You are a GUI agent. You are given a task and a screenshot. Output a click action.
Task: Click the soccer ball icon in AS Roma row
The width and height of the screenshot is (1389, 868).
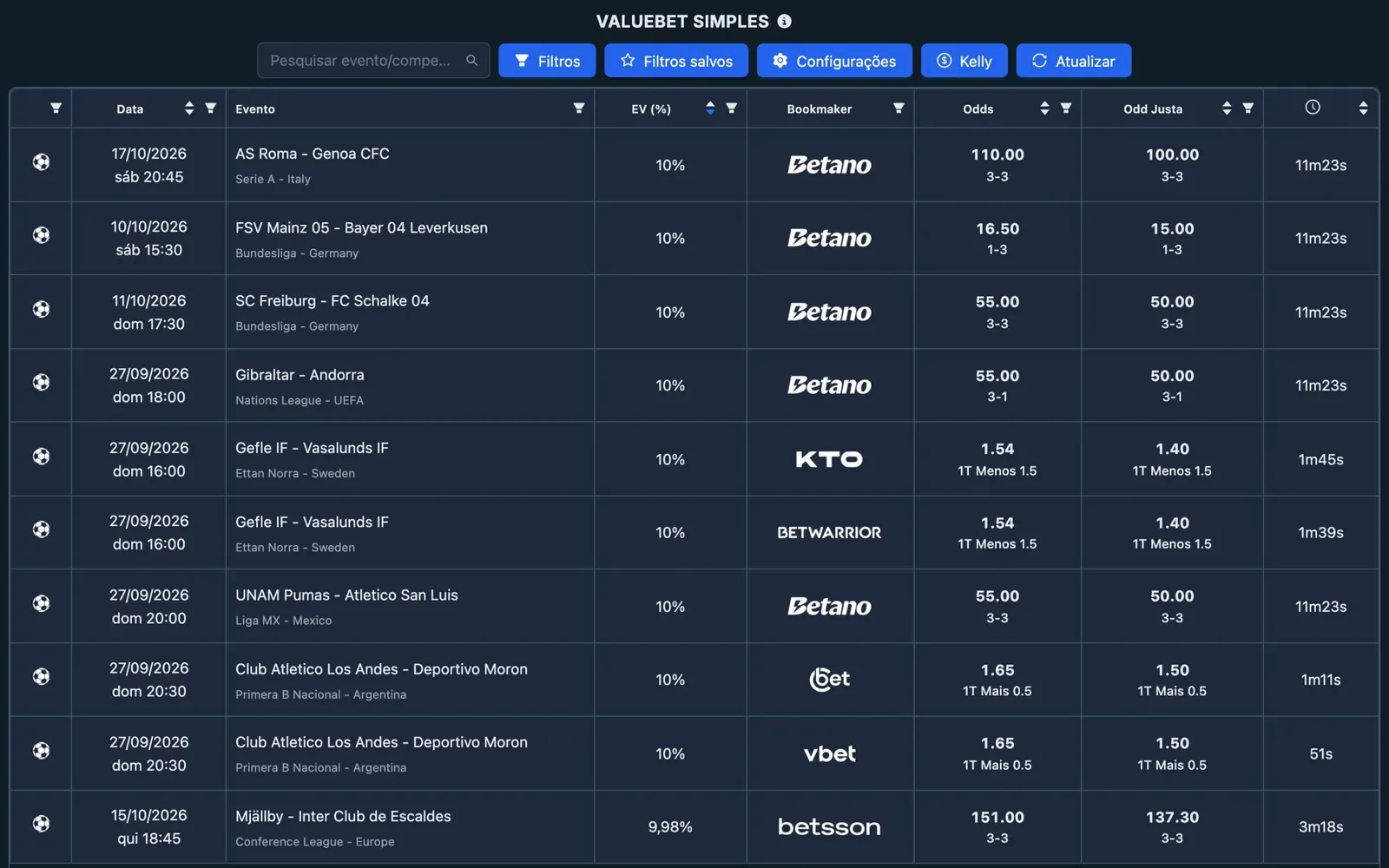41,162
